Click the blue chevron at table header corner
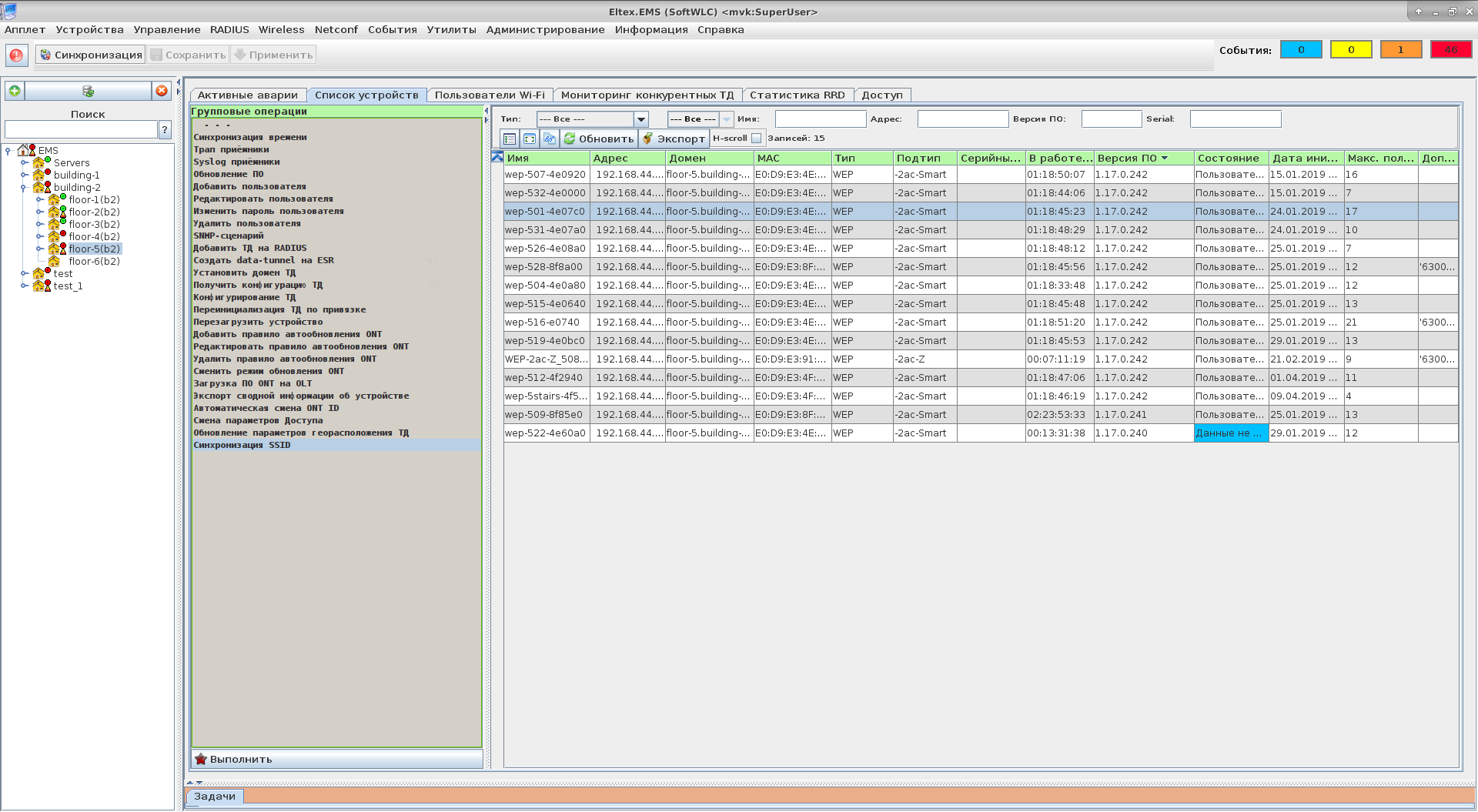The width and height of the screenshot is (1478, 812). click(497, 157)
